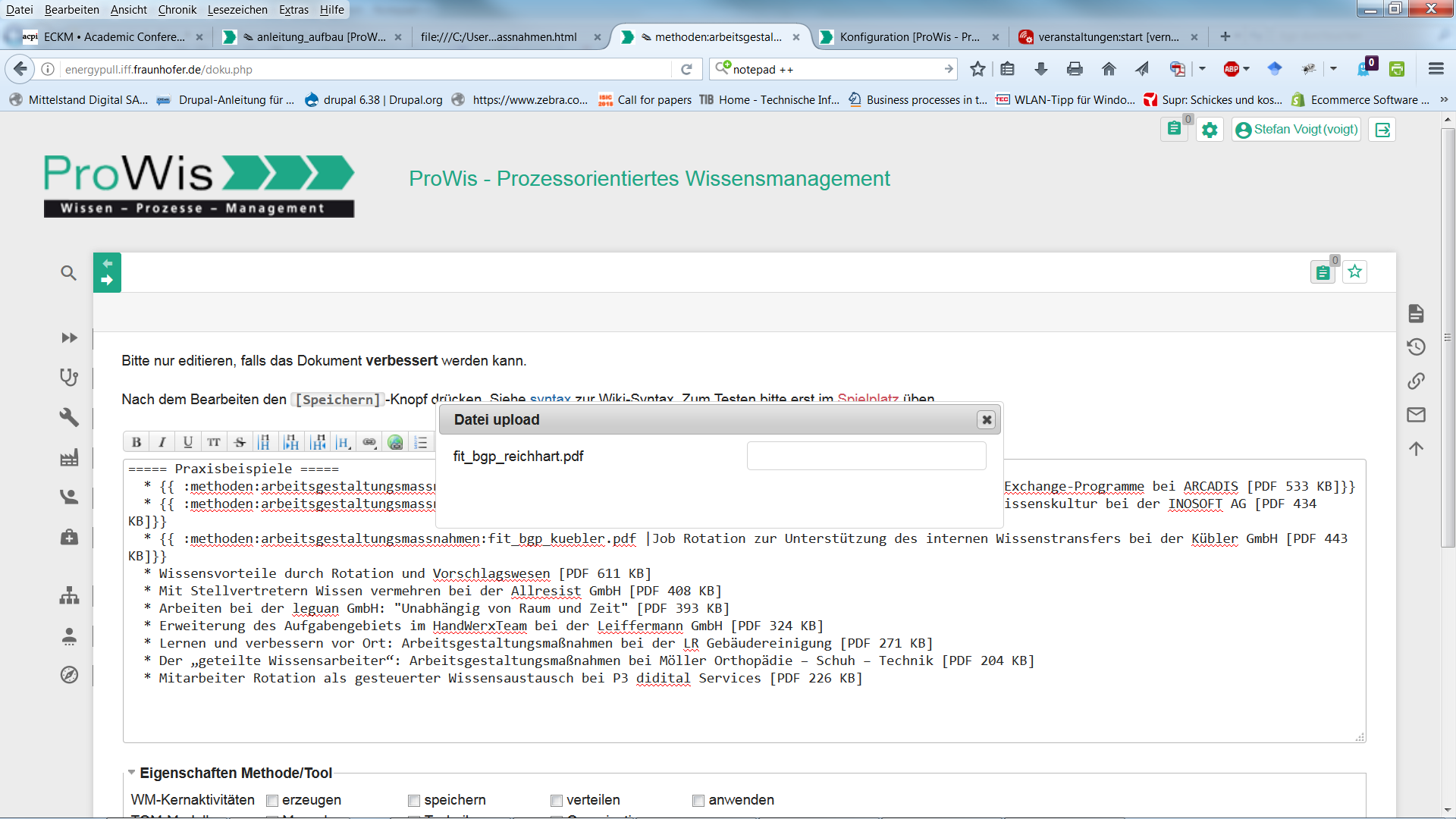
Task: Check the speichern checkbox
Action: point(414,800)
